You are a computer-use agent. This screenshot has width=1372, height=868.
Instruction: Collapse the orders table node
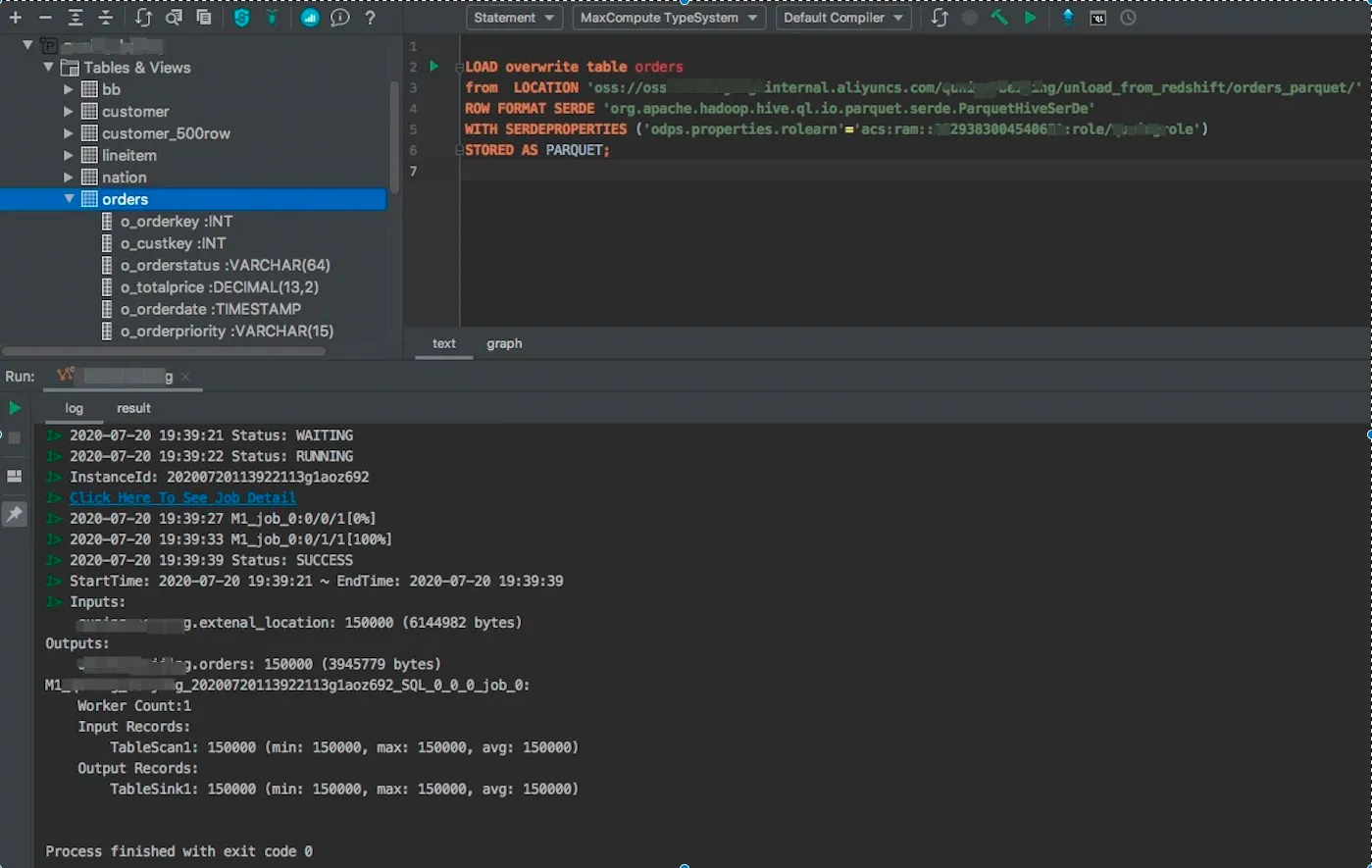(x=69, y=199)
